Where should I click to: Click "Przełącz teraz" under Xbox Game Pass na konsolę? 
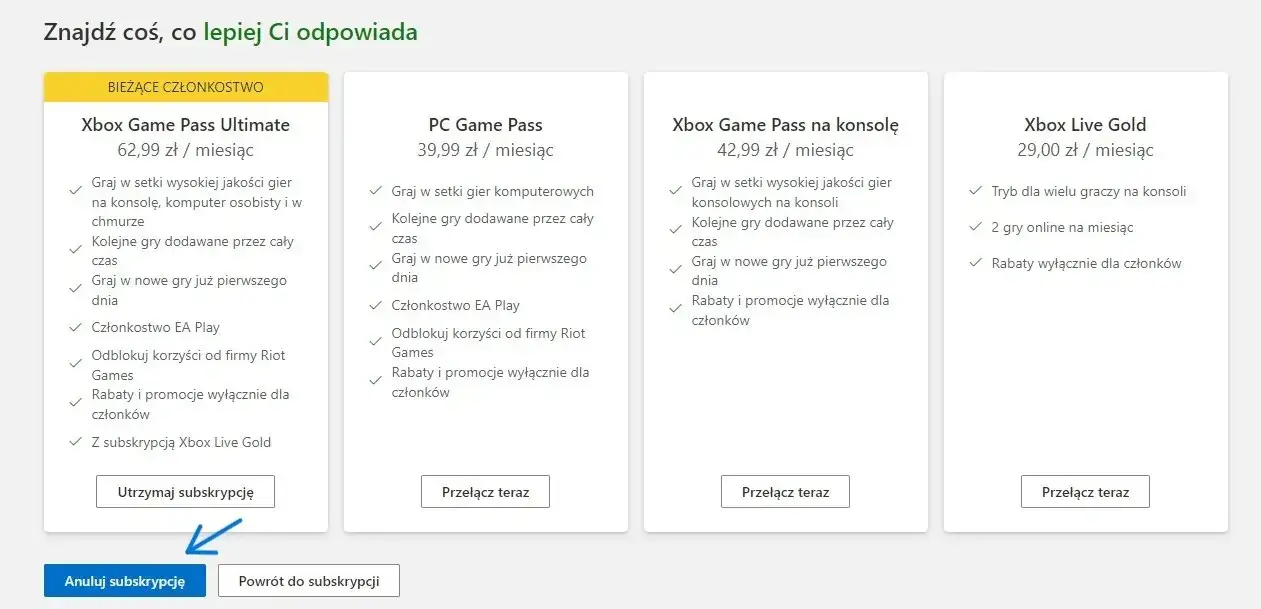click(785, 491)
